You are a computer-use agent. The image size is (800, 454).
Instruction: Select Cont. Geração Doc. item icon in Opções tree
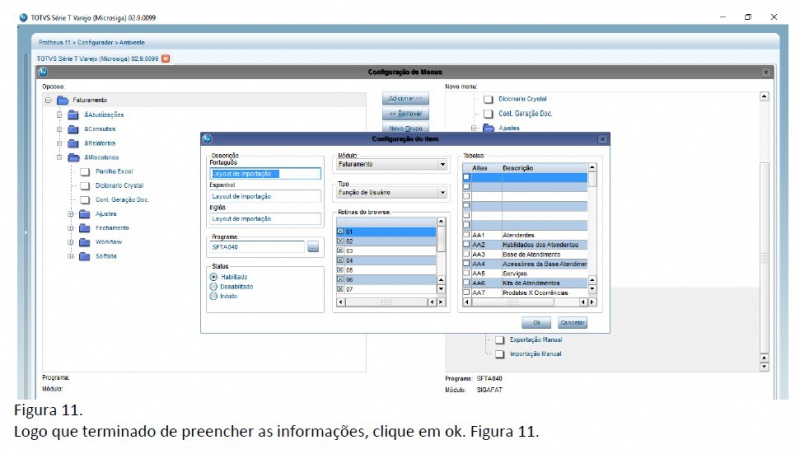pos(85,200)
